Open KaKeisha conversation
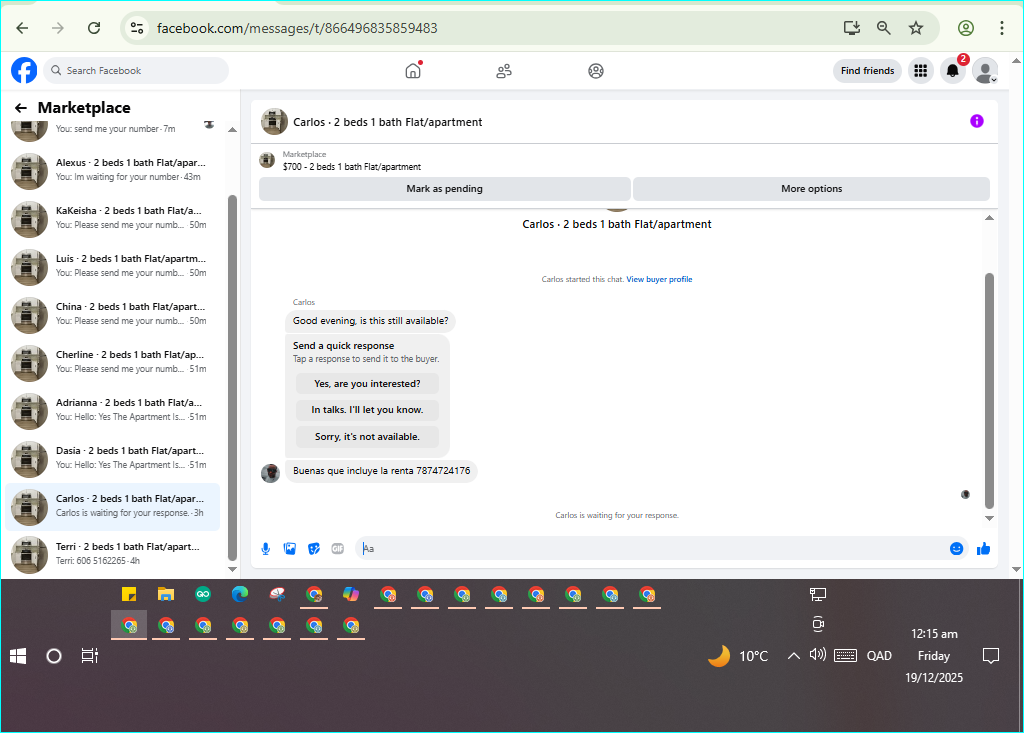The width and height of the screenshot is (1024, 733). [112, 219]
